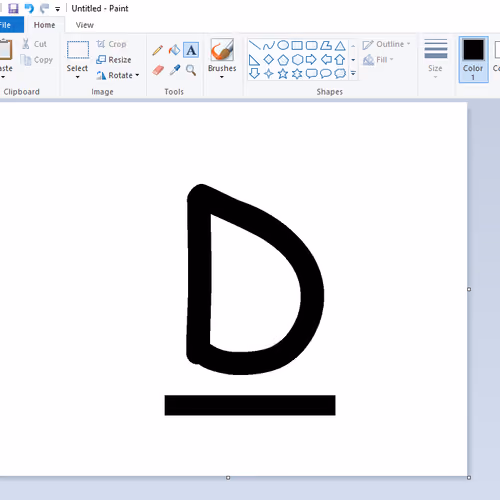Click the canvas right-edge resize handle
The image size is (500, 500).
click(469, 289)
